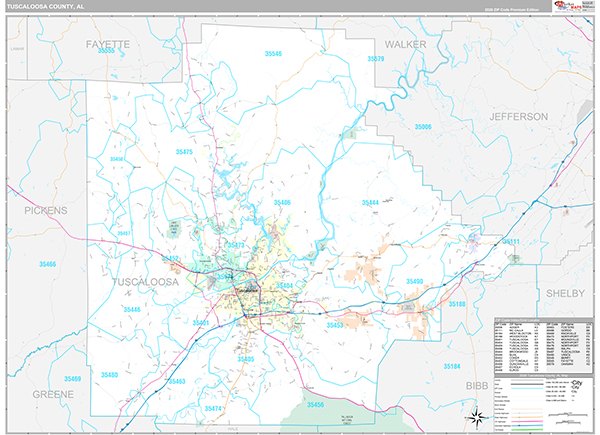Click ZIP code 35404 label
Viewport: 600px width, 435px height.
tap(284, 286)
